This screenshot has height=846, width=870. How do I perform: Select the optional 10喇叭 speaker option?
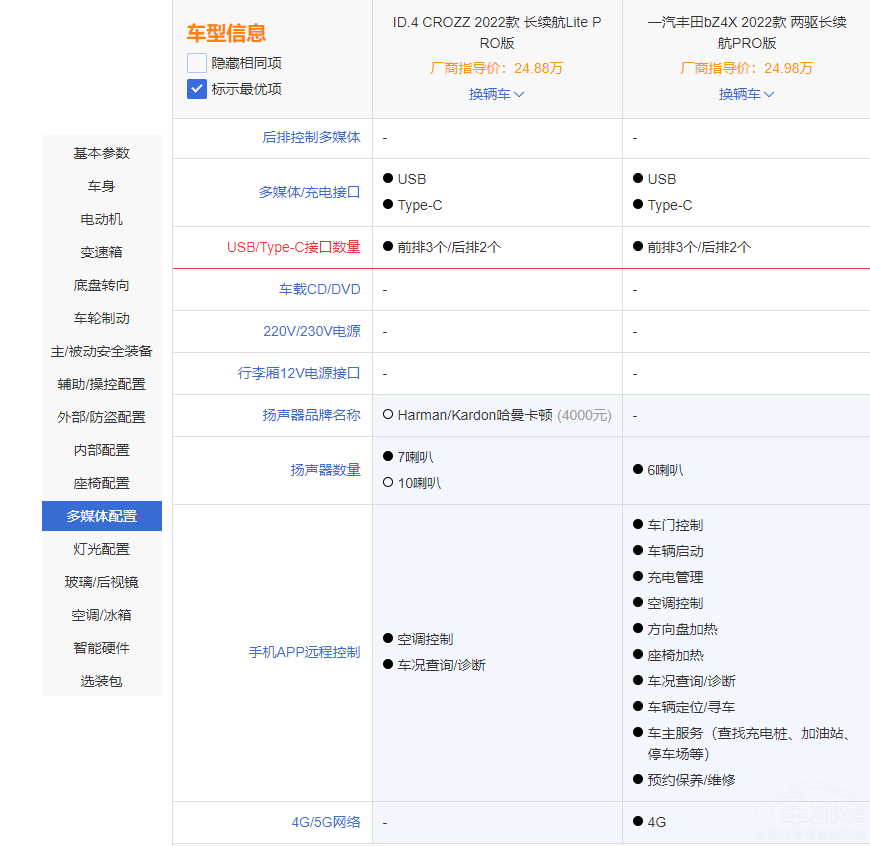pos(388,483)
